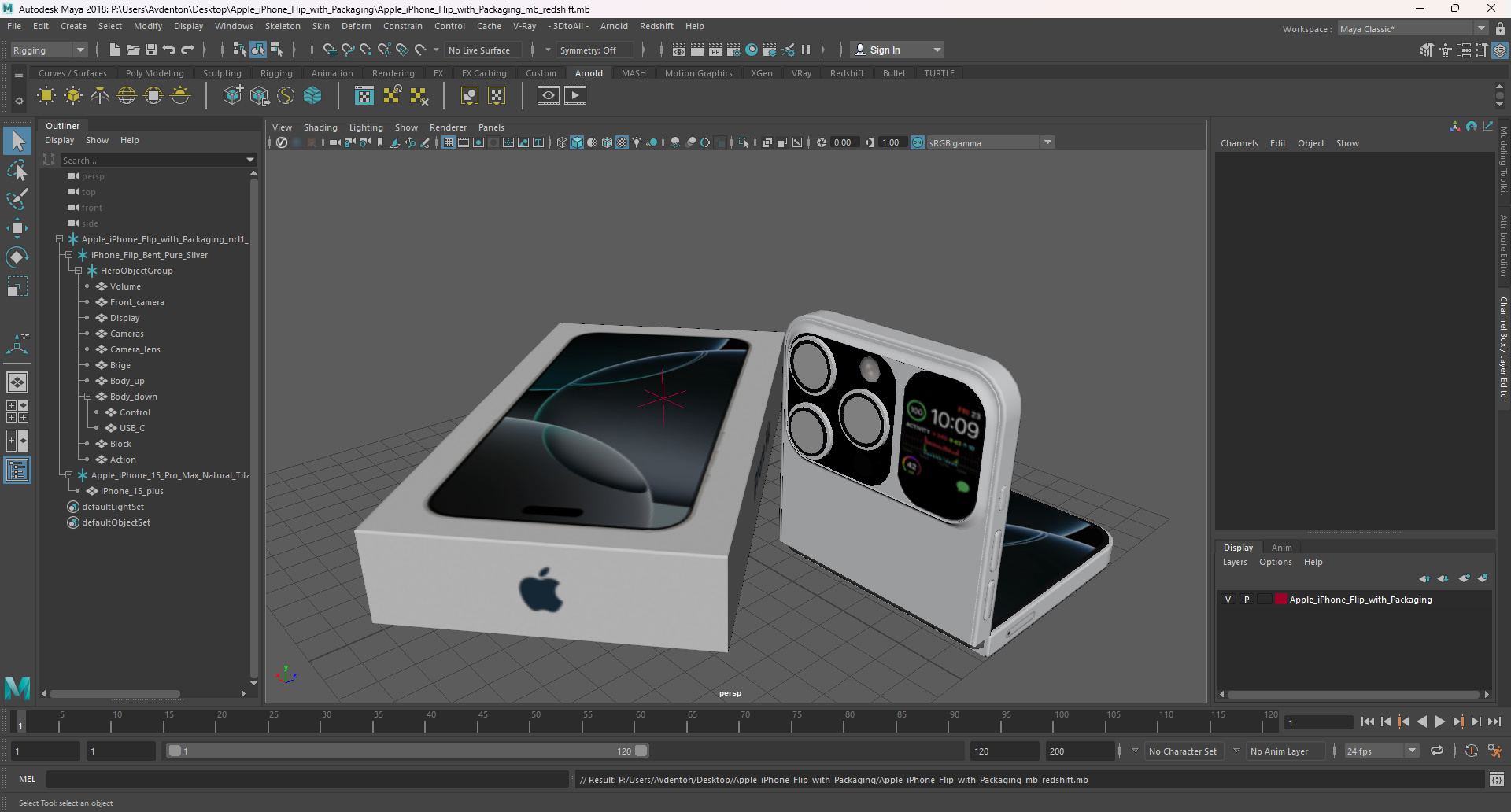This screenshot has width=1511, height=812.
Task: Click the MEL command input field
Action: [307, 780]
